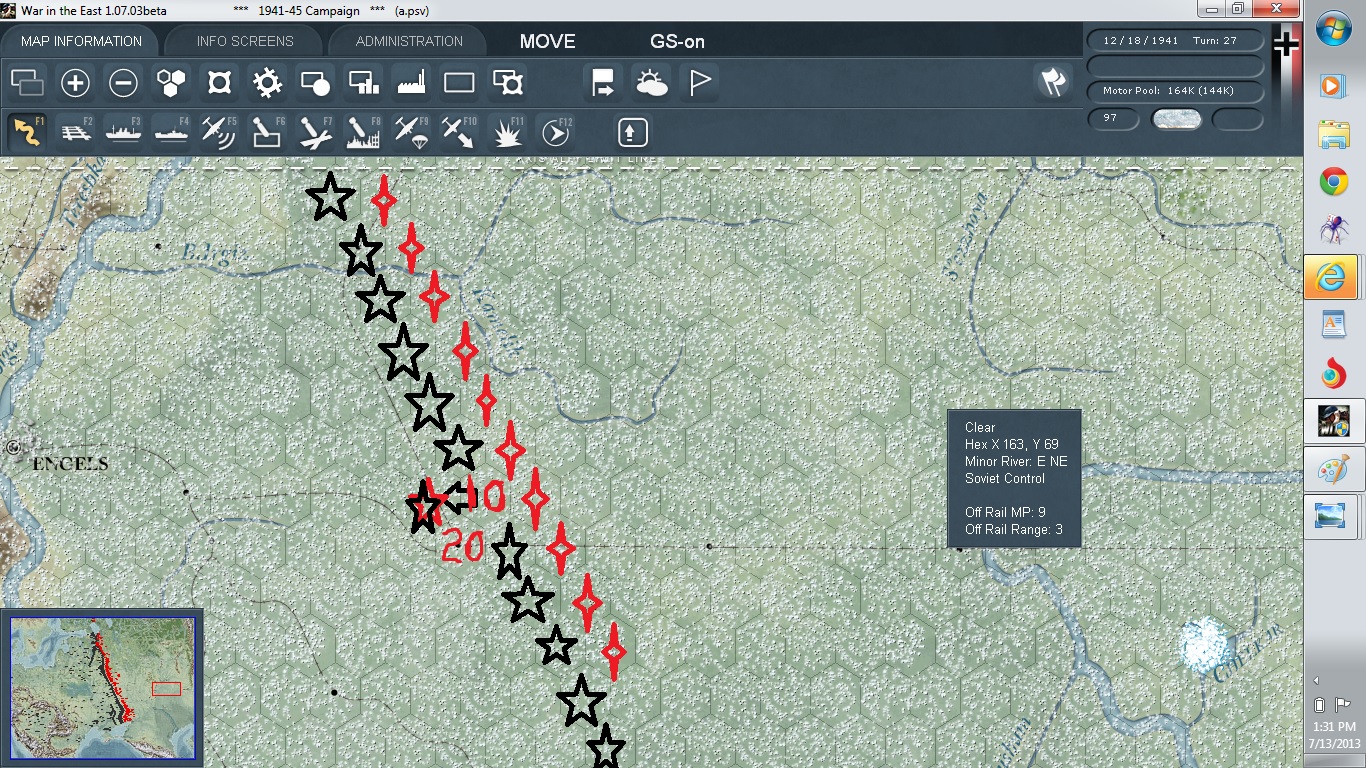Select the F6 ground bombing mode icon
The width and height of the screenshot is (1366, 768).
click(x=267, y=132)
